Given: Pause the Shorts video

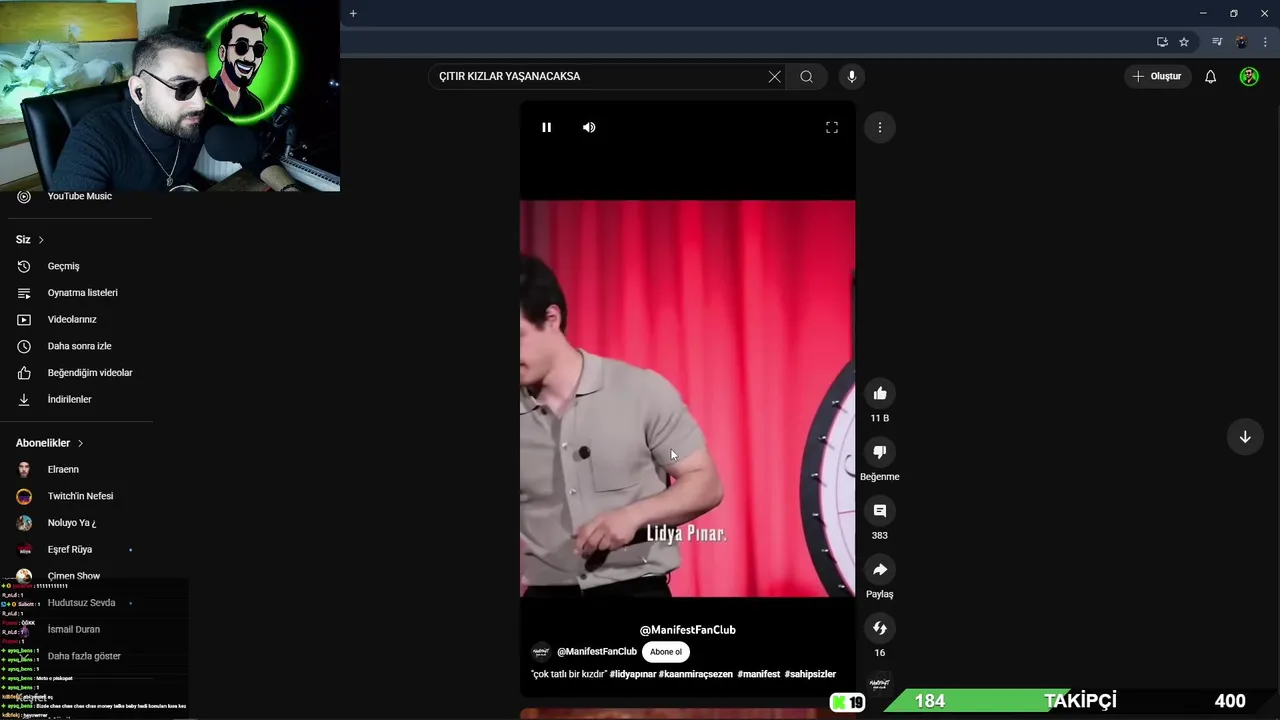Looking at the screenshot, I should pos(546,127).
